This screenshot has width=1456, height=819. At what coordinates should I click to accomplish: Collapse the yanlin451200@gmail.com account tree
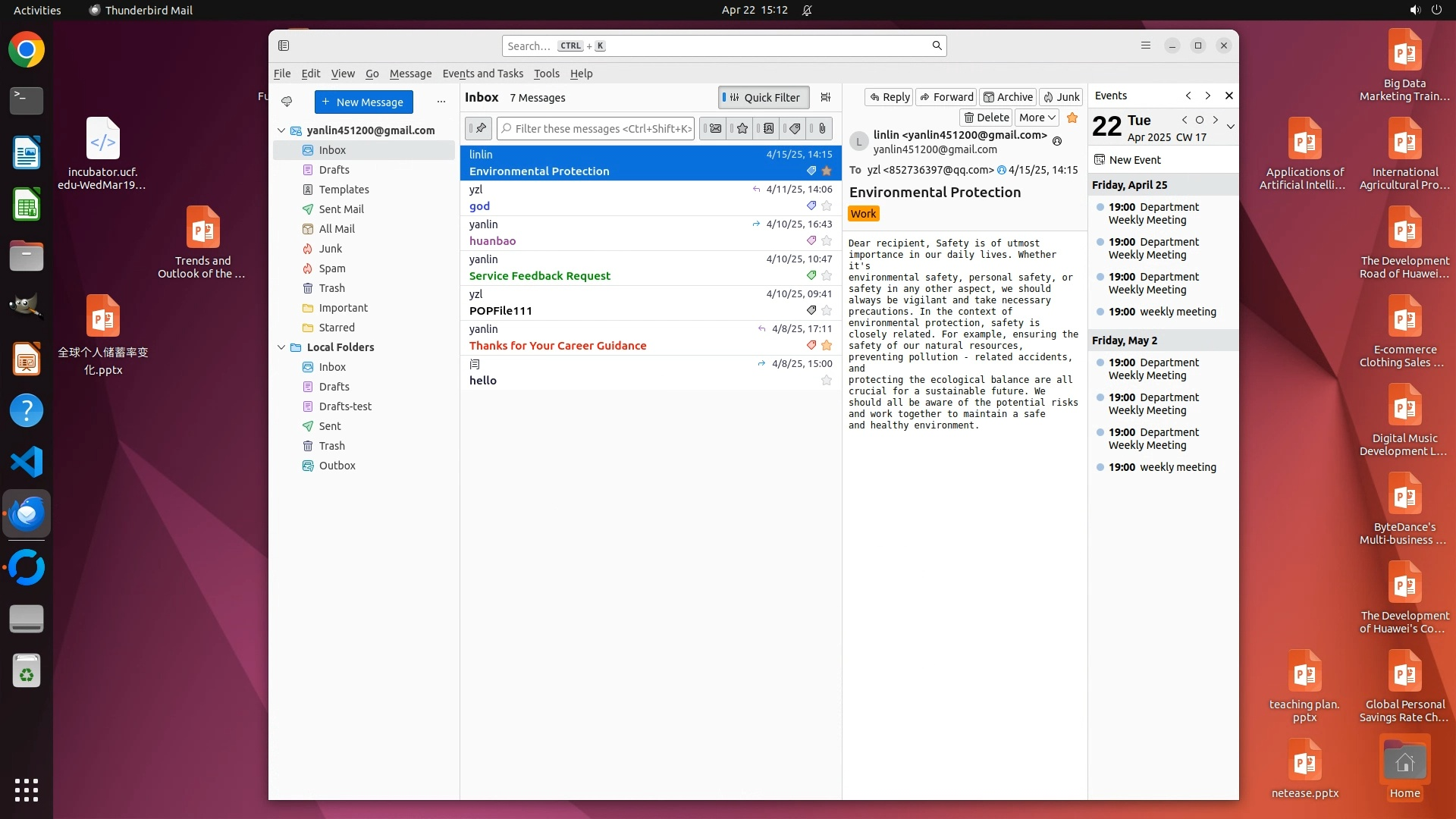281,130
